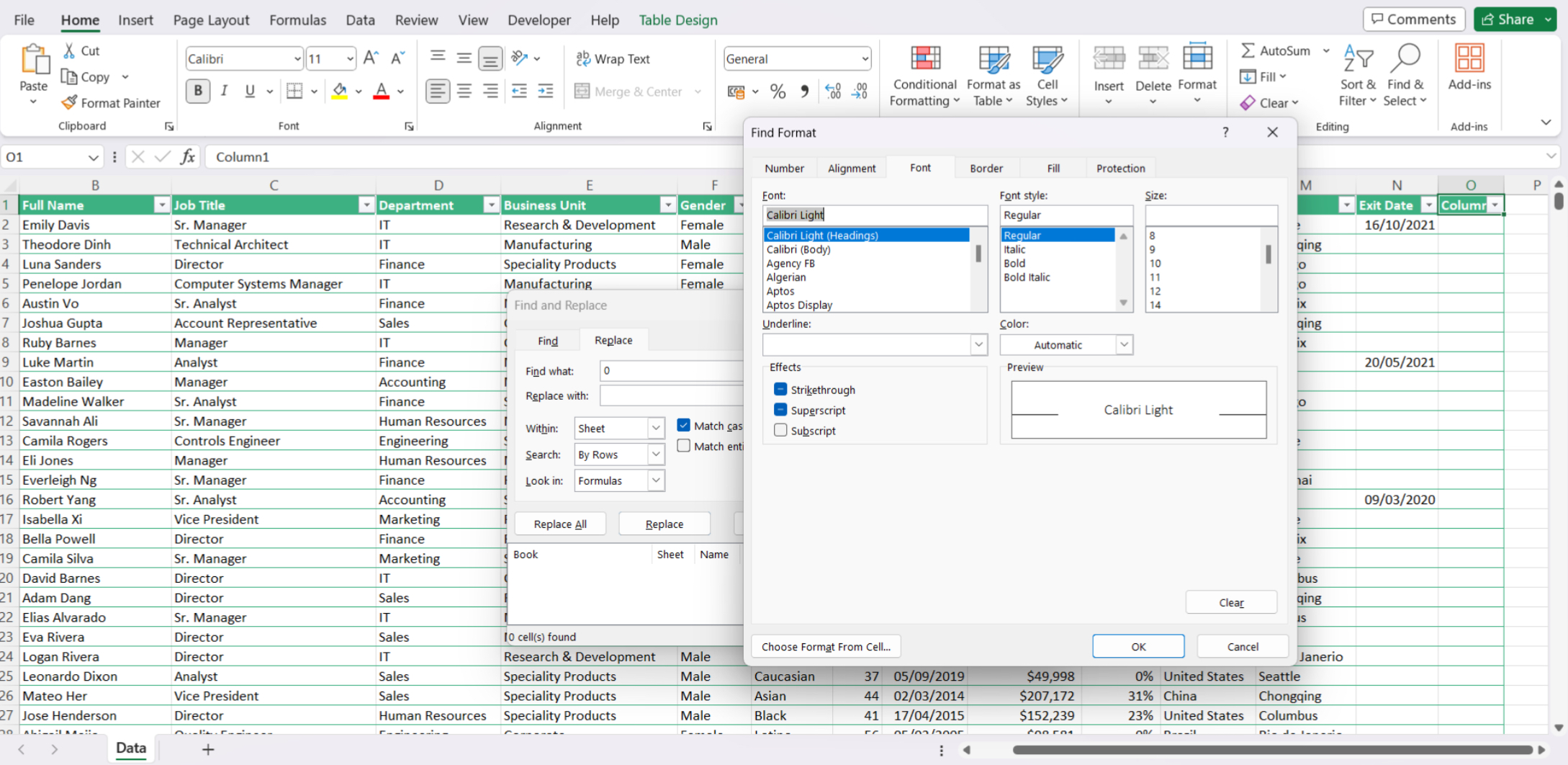Toggle the Strikethrough effect checkbox
Image resolution: width=1568 pixels, height=765 pixels.
780,390
